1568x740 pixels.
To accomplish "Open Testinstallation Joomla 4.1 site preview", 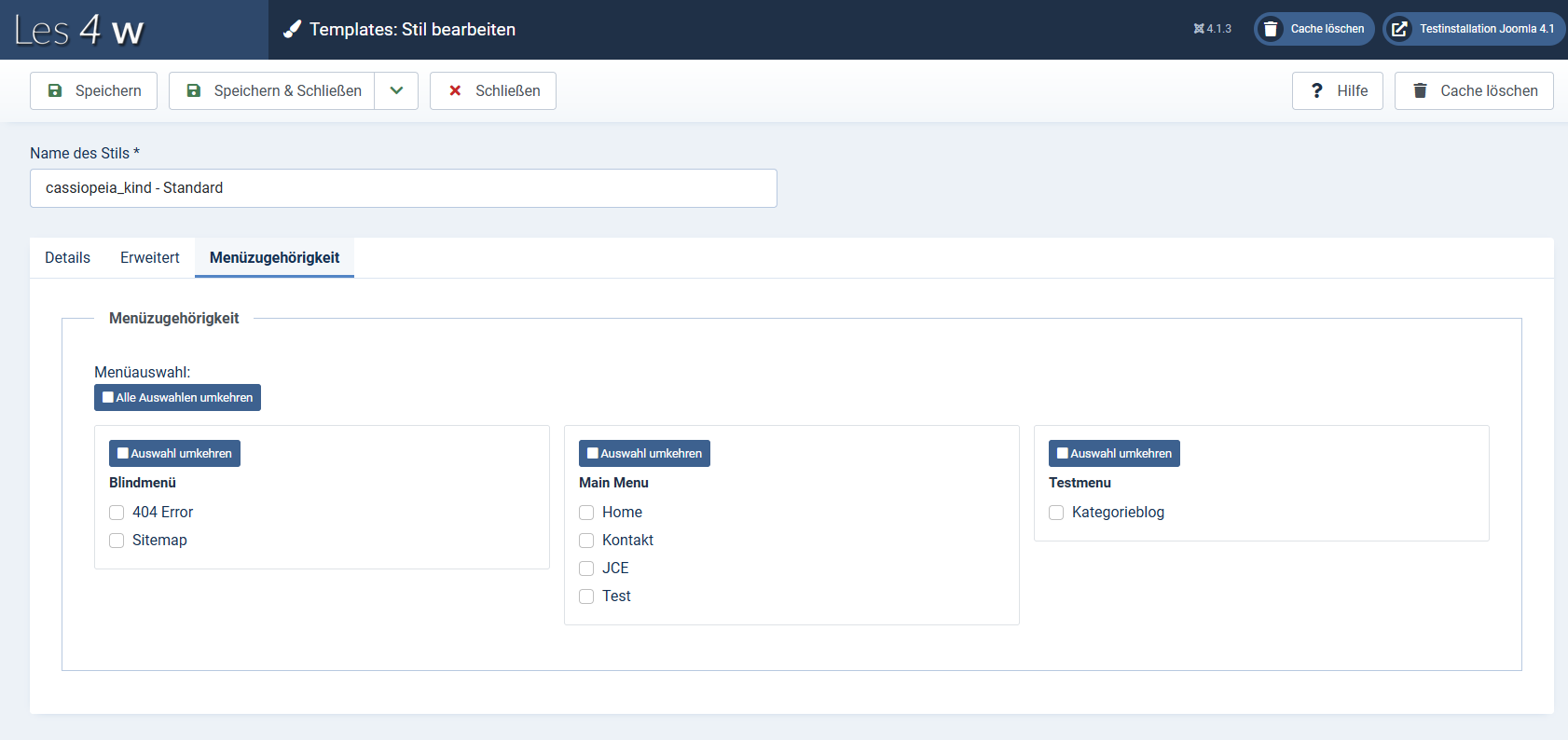I will [1474, 29].
